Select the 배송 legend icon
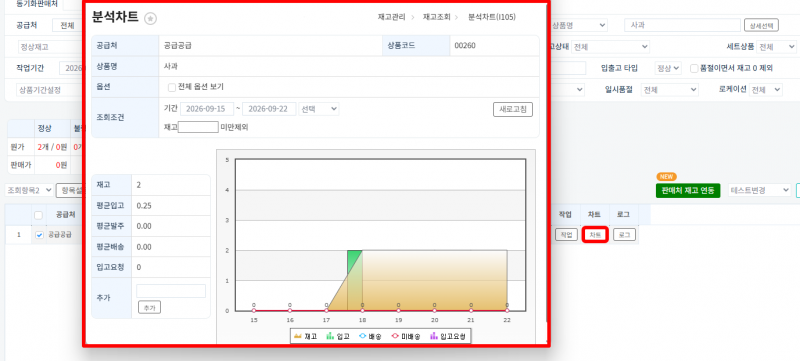 point(362,336)
